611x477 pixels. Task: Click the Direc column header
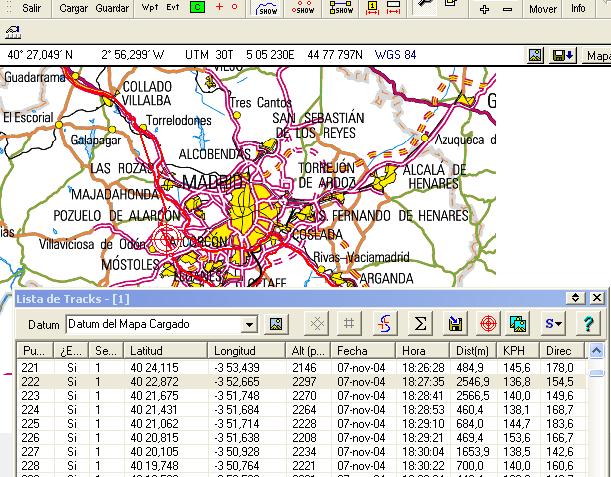point(562,351)
